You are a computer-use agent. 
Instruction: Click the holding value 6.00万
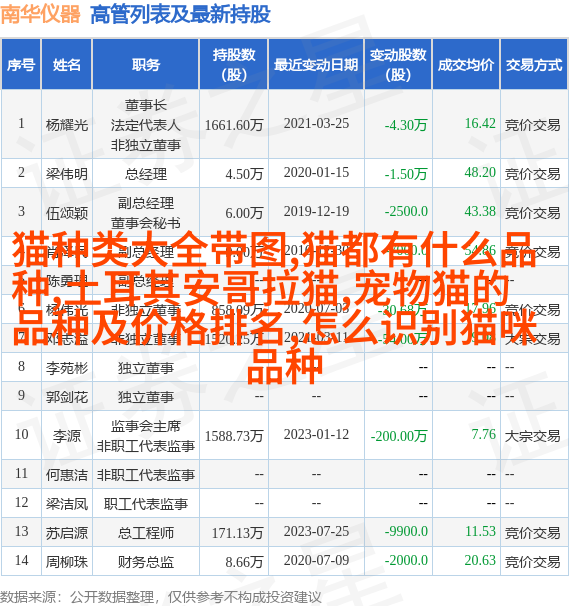point(244,213)
